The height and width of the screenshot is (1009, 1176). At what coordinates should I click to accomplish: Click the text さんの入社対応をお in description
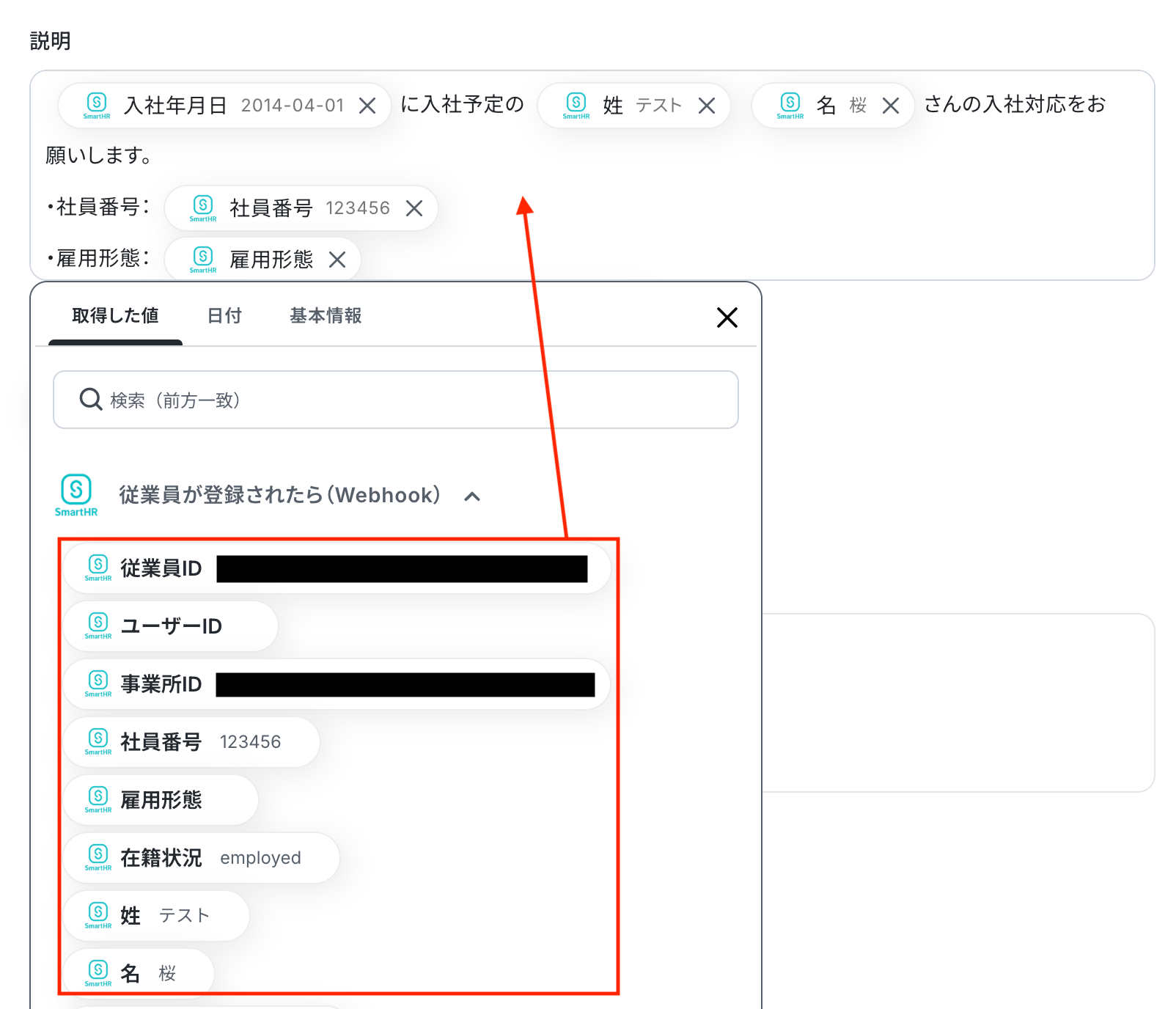[x=1015, y=105]
